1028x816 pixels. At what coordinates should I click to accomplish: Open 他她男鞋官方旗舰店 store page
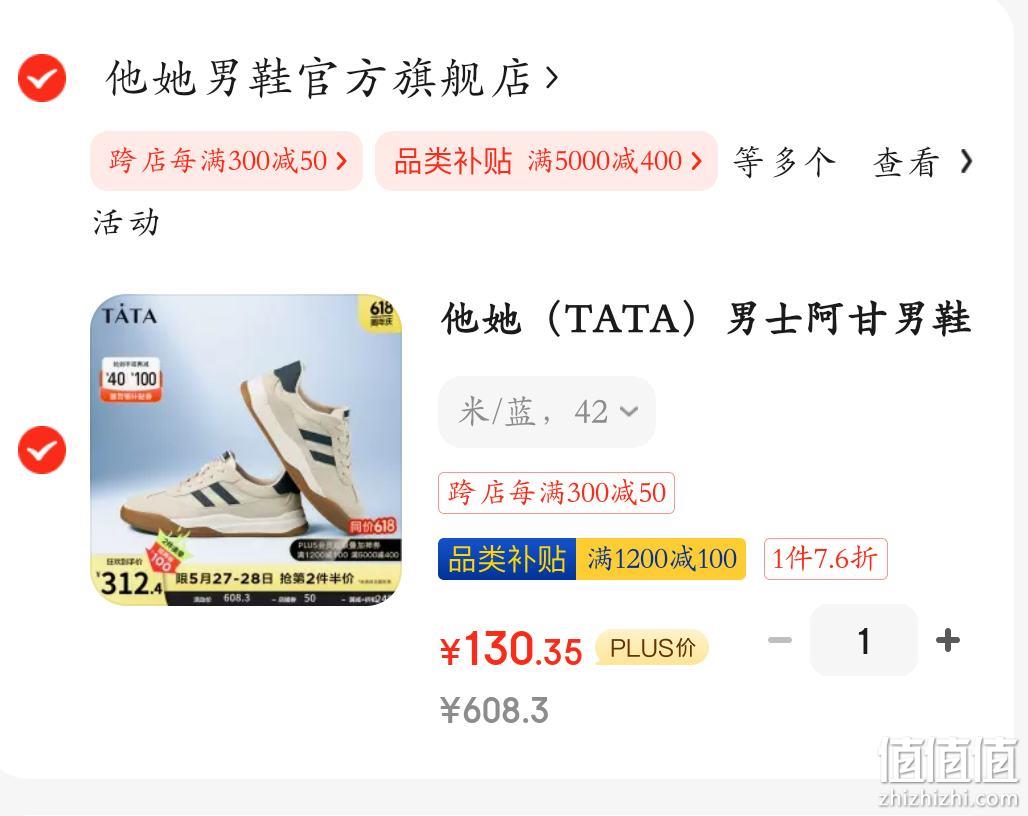pyautogui.click(x=319, y=79)
